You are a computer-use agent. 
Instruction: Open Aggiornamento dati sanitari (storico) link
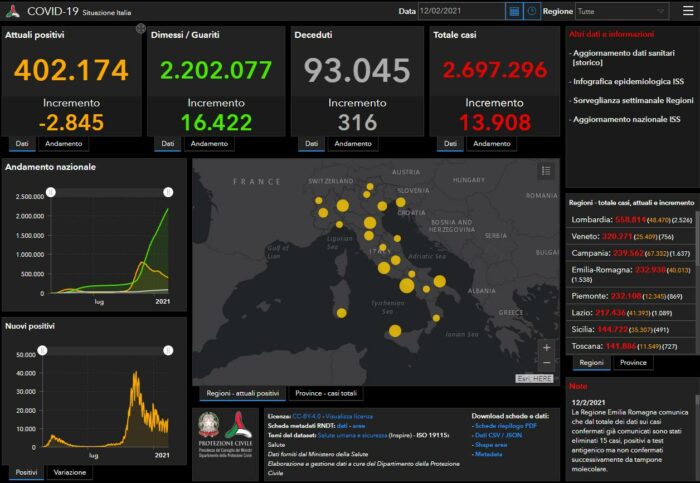623,58
